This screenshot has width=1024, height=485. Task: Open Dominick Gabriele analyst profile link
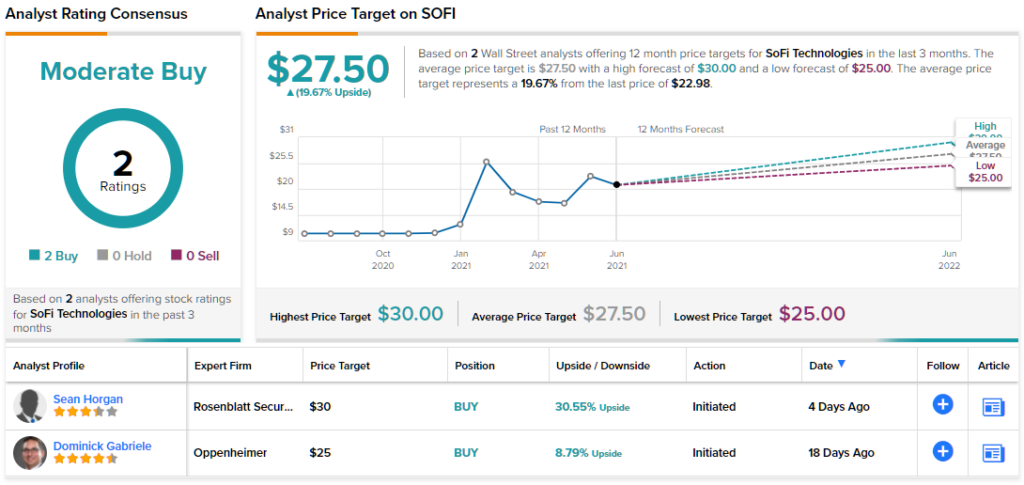pyautogui.click(x=102, y=446)
